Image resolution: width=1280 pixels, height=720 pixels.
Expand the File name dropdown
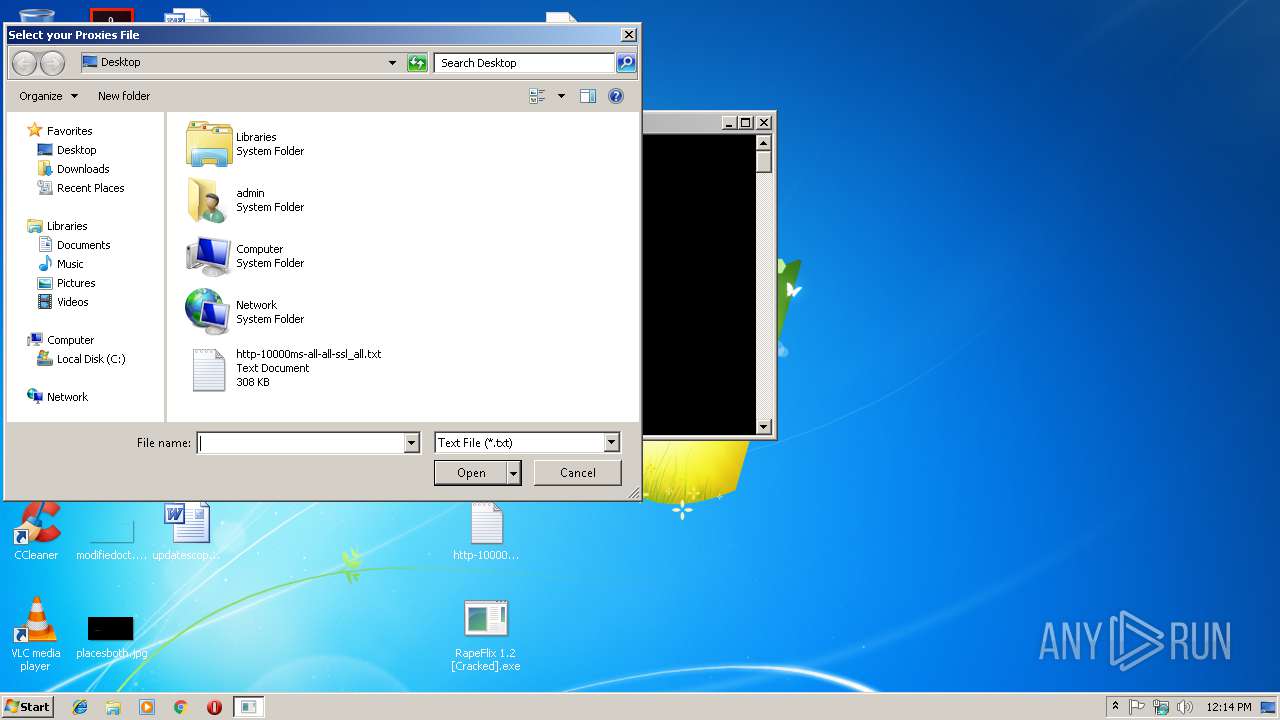pyautogui.click(x=411, y=443)
